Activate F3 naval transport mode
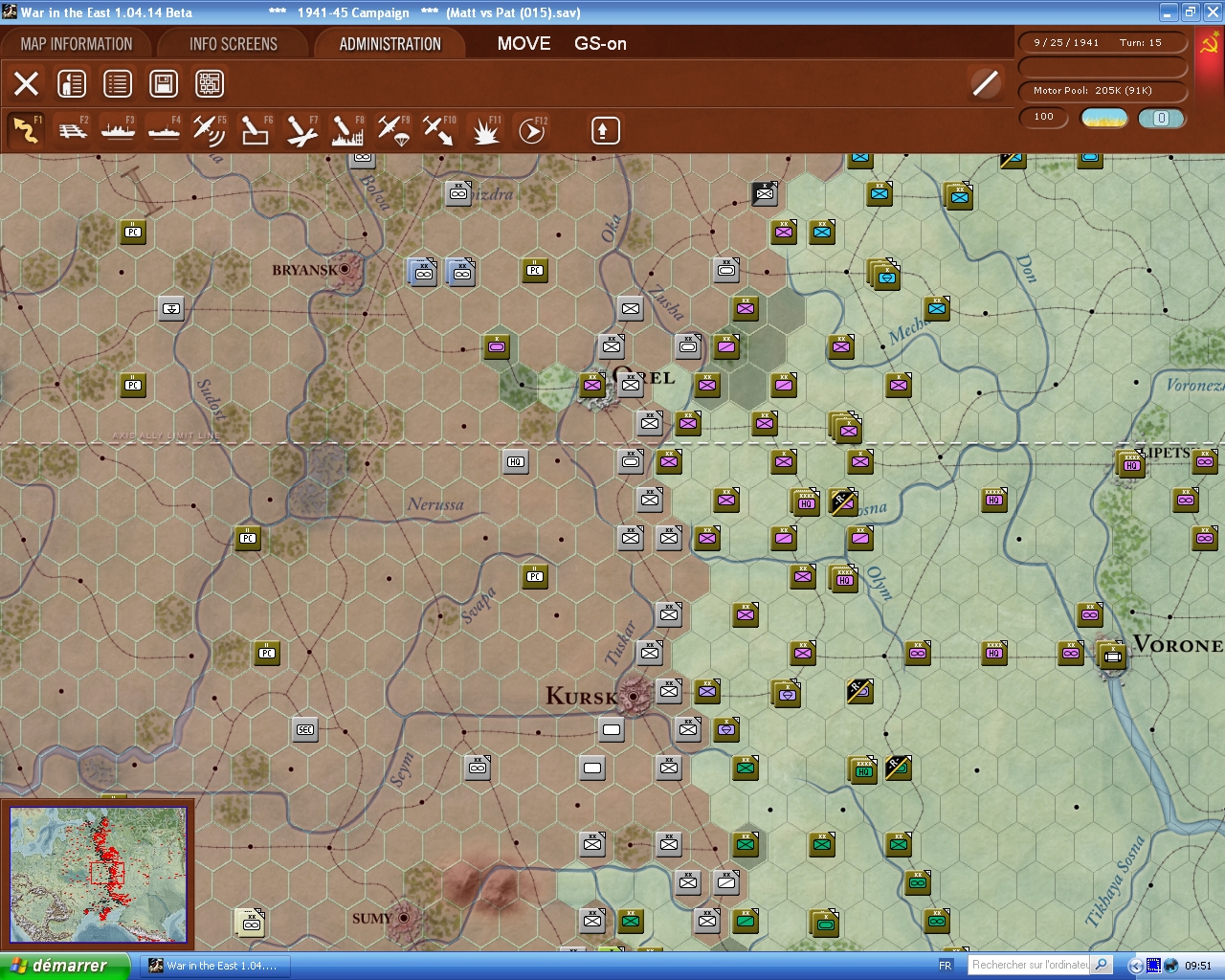The image size is (1225, 980). (118, 130)
